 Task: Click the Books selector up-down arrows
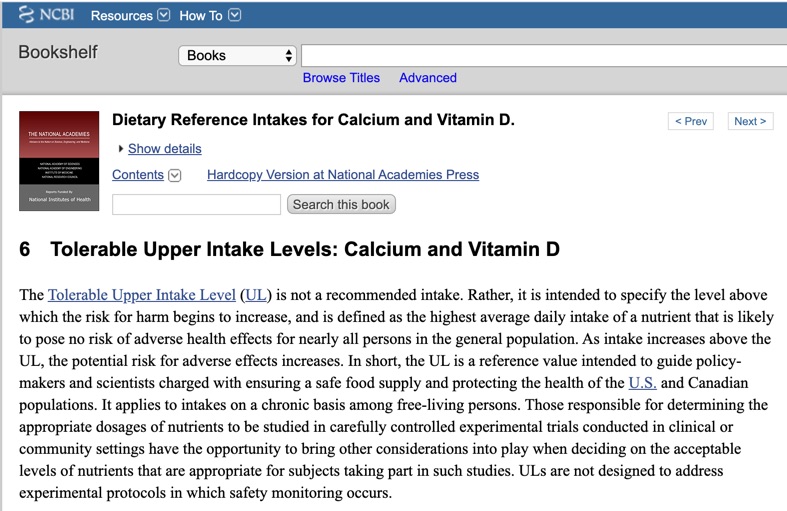[289, 55]
